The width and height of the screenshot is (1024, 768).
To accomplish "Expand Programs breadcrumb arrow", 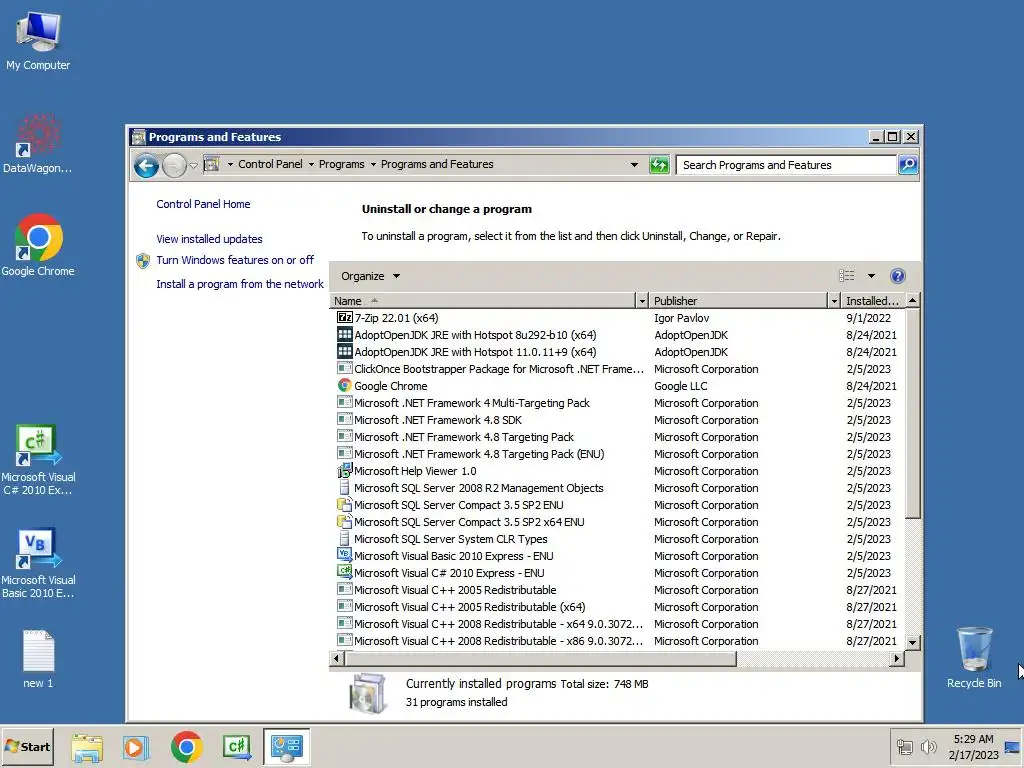I will tap(373, 165).
